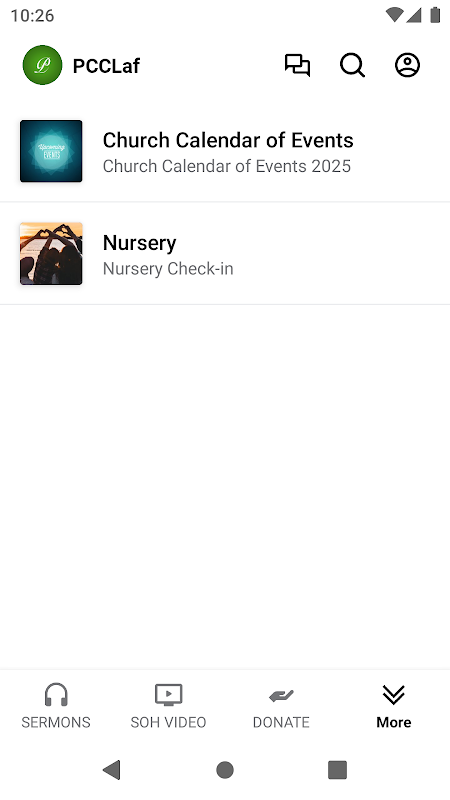Tap the Android home circle button
This screenshot has height=800, width=450.
(x=225, y=770)
